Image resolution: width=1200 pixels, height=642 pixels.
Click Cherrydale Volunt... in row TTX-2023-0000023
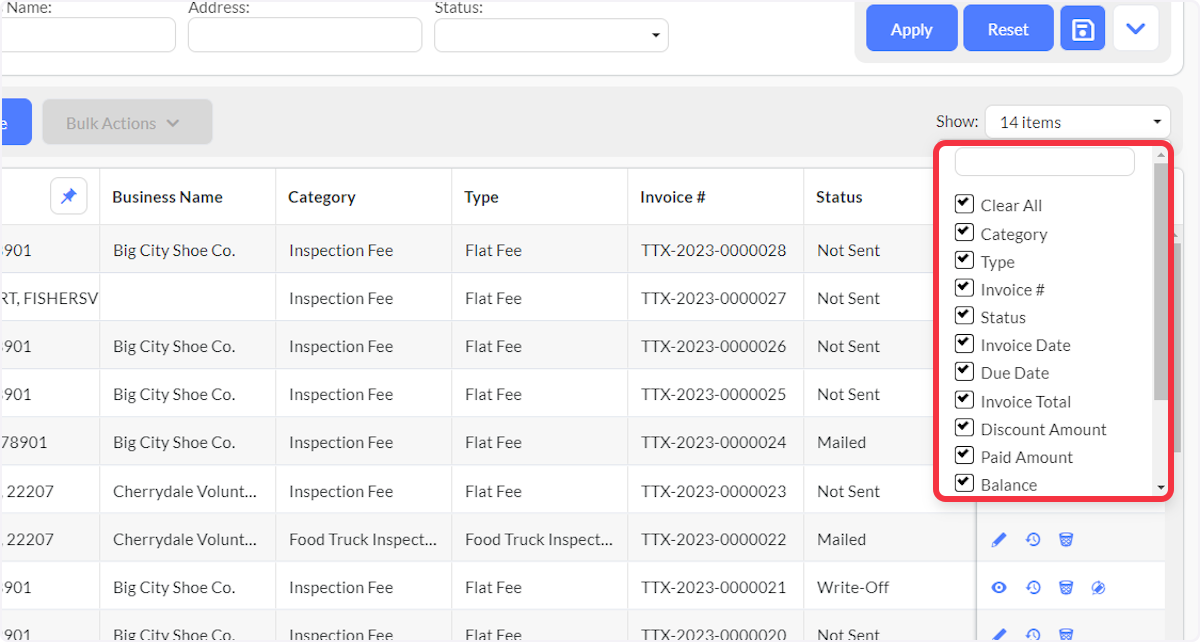(x=185, y=491)
